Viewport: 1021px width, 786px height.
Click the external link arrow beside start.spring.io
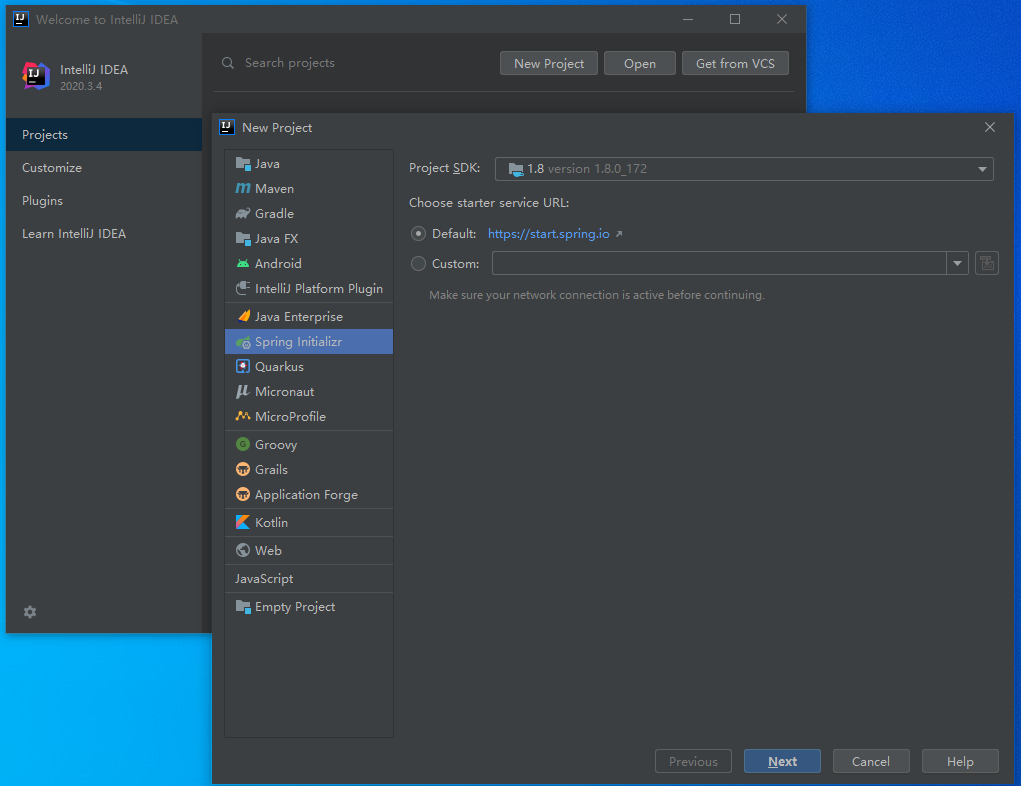pyautogui.click(x=619, y=234)
